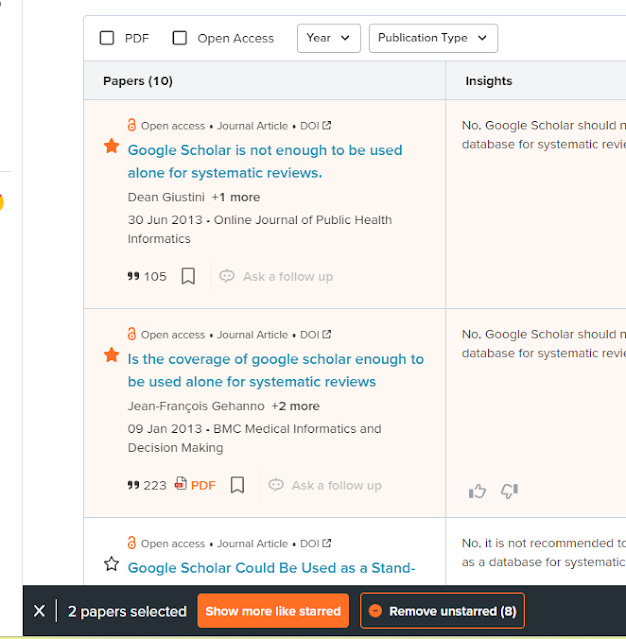
Task: Open the Publication Type dropdown
Action: point(433,38)
